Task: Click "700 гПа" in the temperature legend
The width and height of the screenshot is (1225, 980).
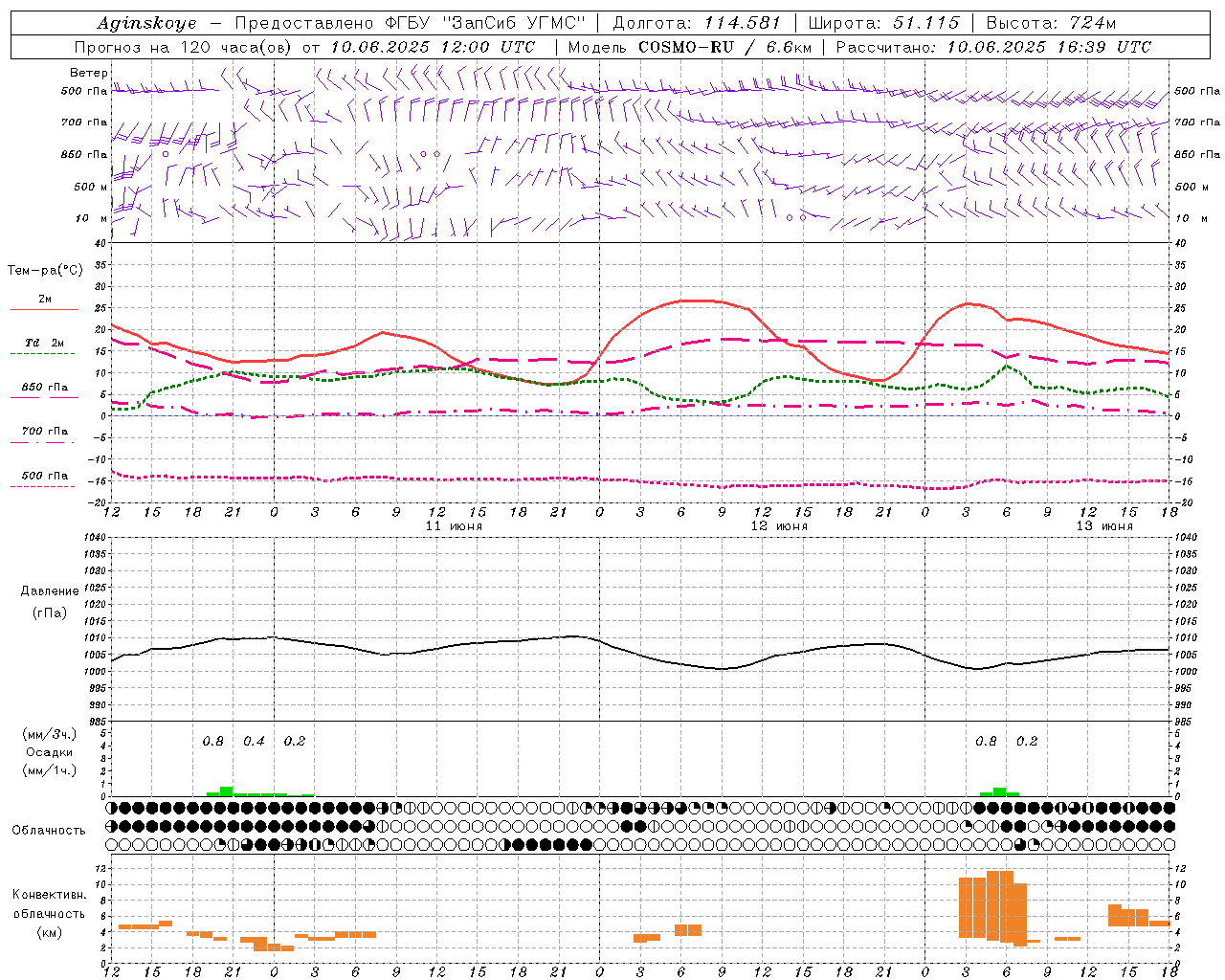Action: click(44, 432)
